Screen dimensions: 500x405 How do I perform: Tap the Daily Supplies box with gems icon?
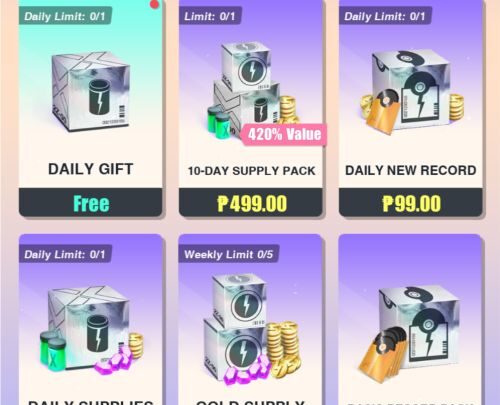92,329
